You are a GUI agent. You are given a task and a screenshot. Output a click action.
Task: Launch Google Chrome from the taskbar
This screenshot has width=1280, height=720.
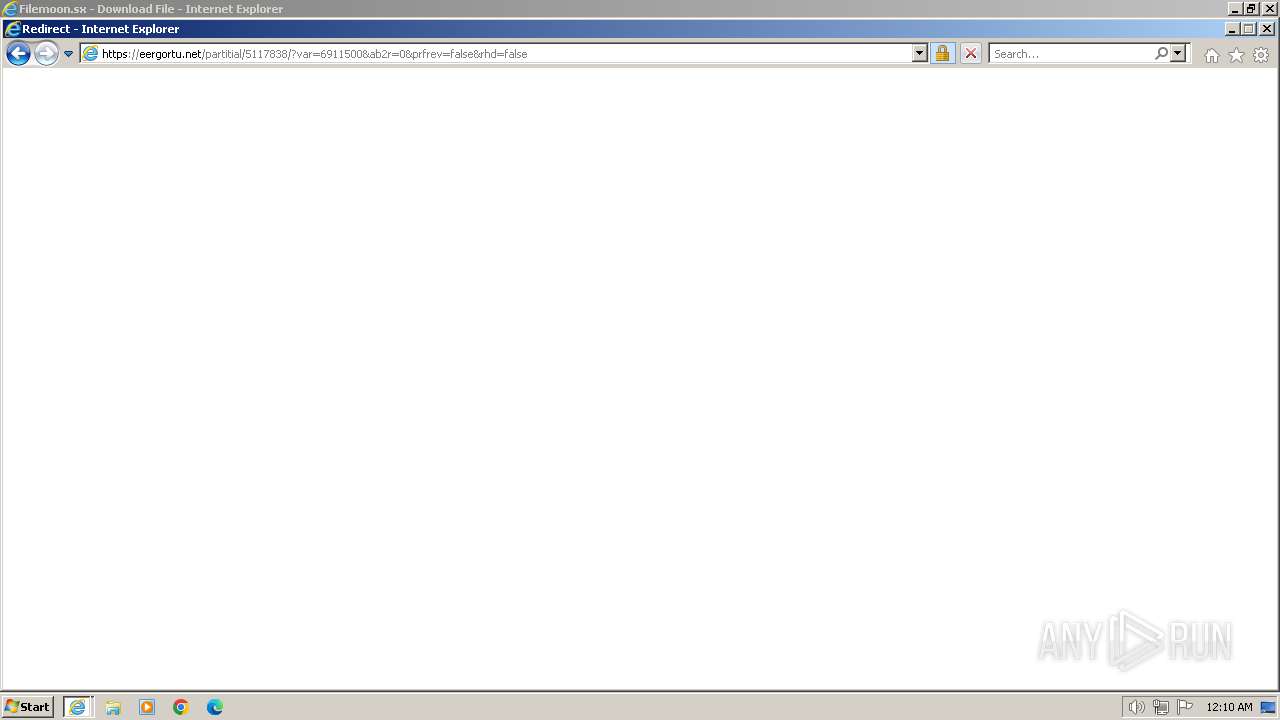[x=181, y=707]
